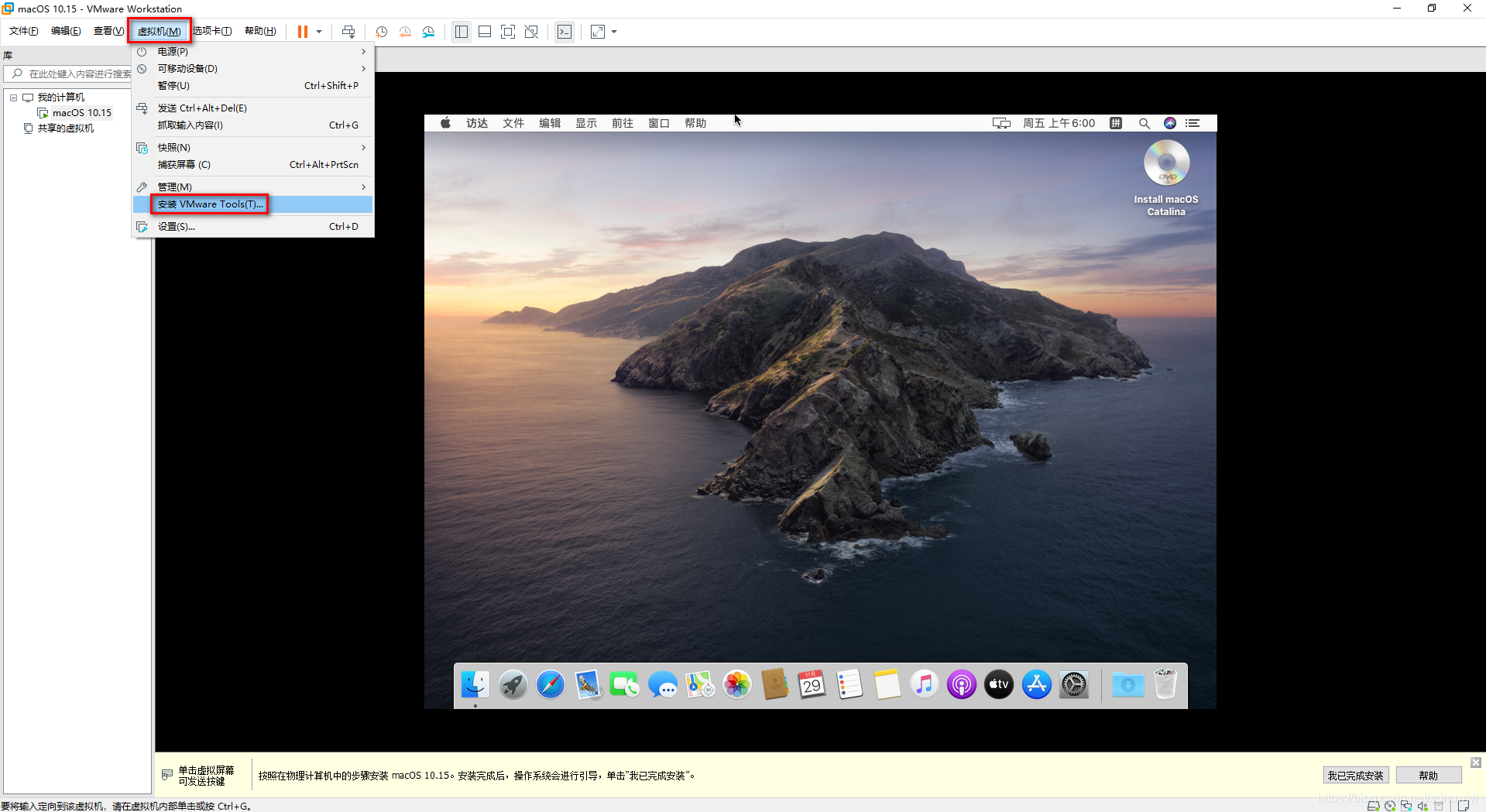Toggle the thumbnail bar view icon
Viewport: 1486px width, 812px height.
485,32
